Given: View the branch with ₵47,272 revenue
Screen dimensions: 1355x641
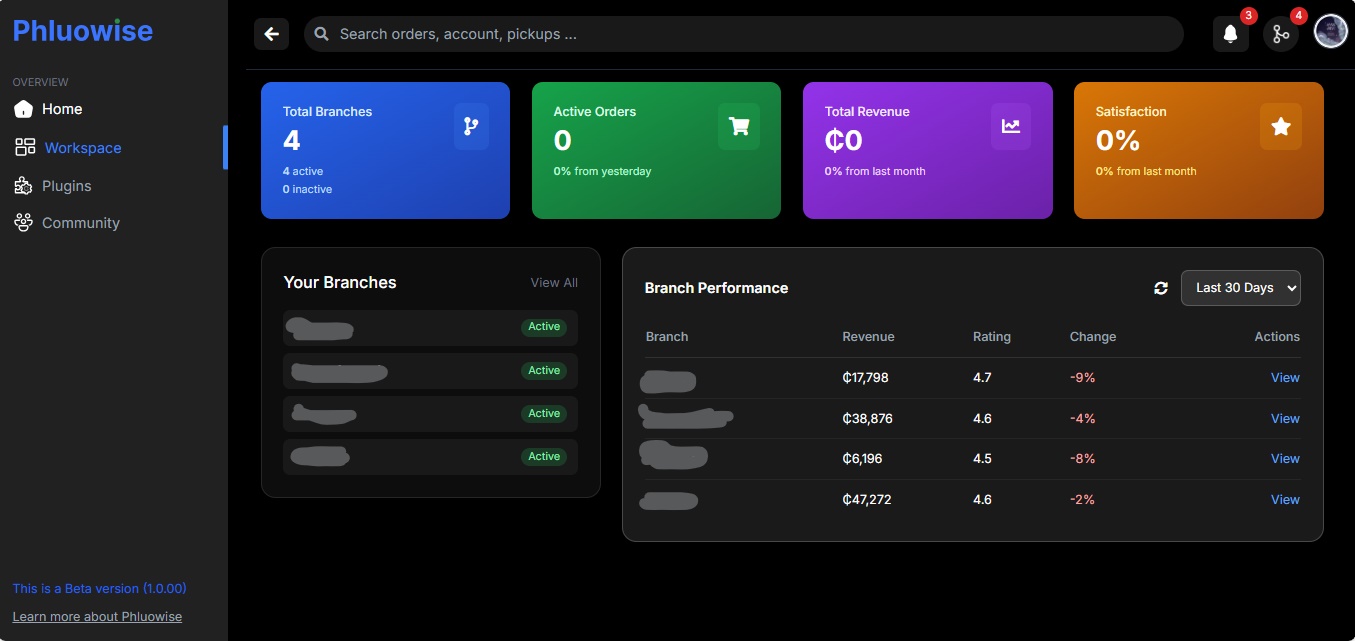Looking at the screenshot, I should [1285, 500].
